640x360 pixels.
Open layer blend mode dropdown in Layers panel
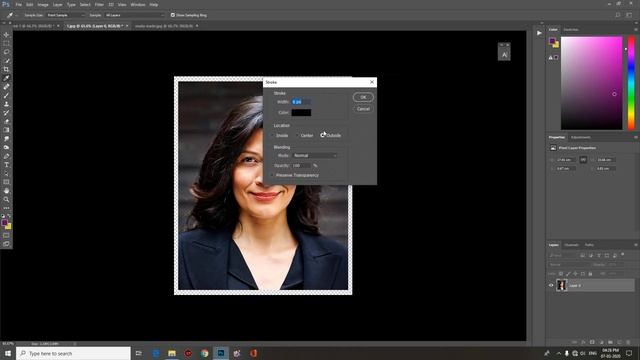coord(568,264)
